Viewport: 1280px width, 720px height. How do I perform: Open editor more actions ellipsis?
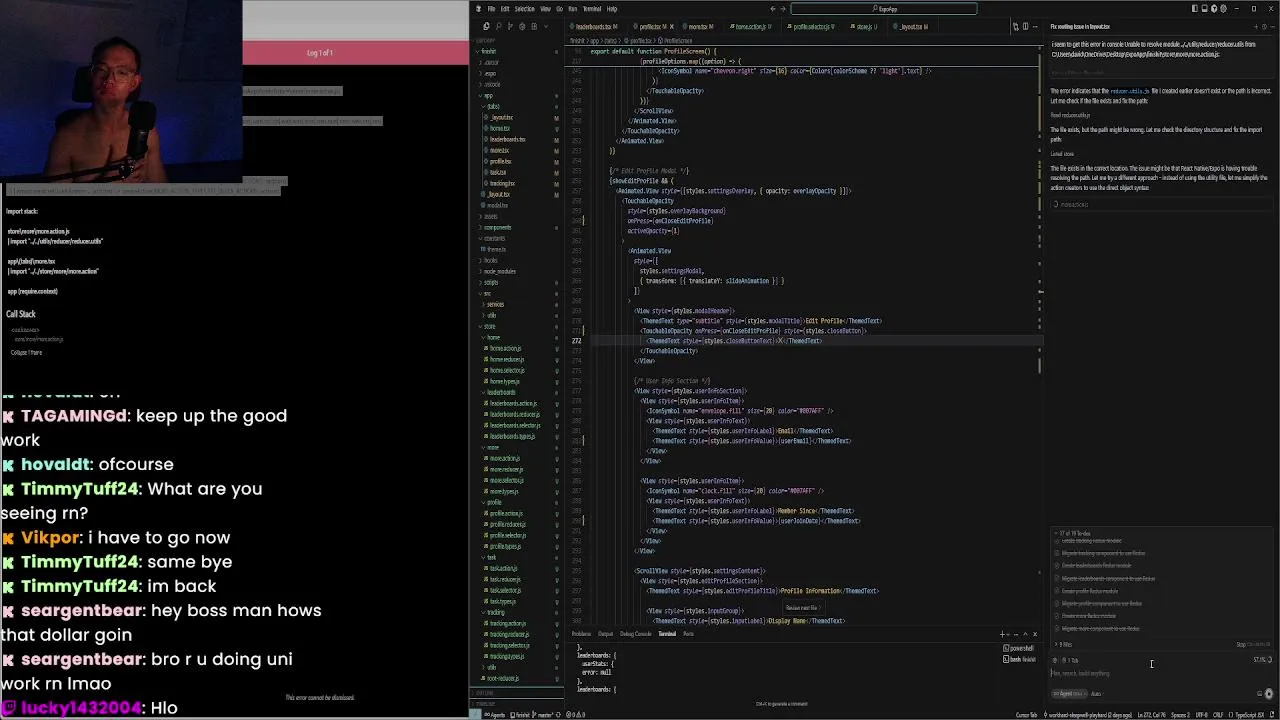tap(1035, 26)
